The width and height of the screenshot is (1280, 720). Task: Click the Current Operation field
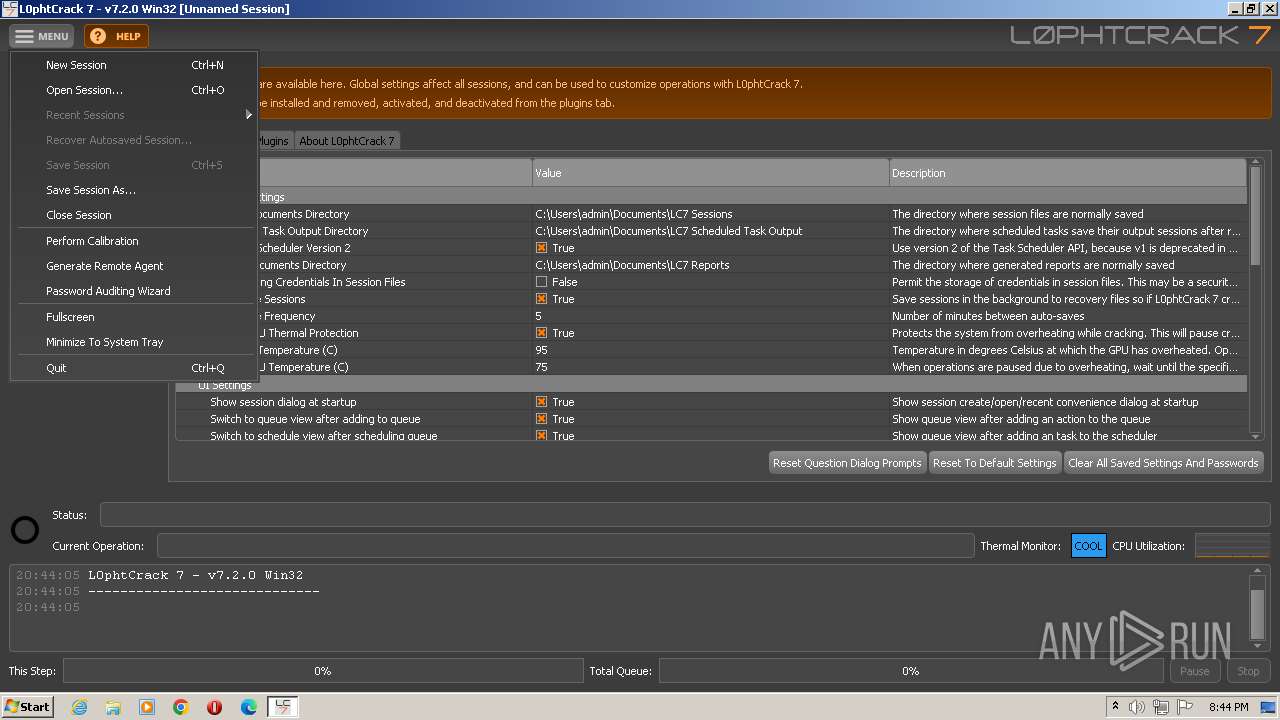click(565, 546)
